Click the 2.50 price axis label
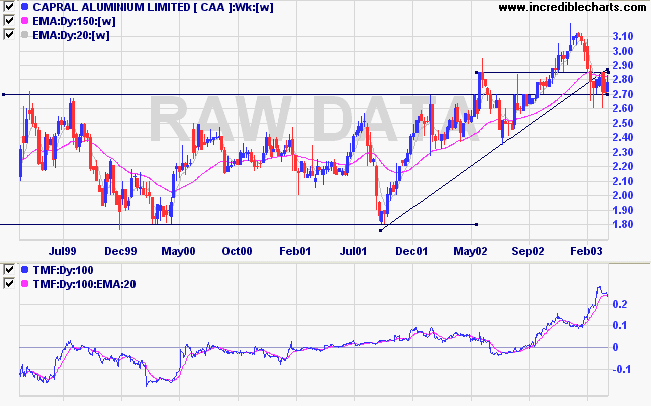Image resolution: width=651 pixels, height=406 pixels. (623, 123)
